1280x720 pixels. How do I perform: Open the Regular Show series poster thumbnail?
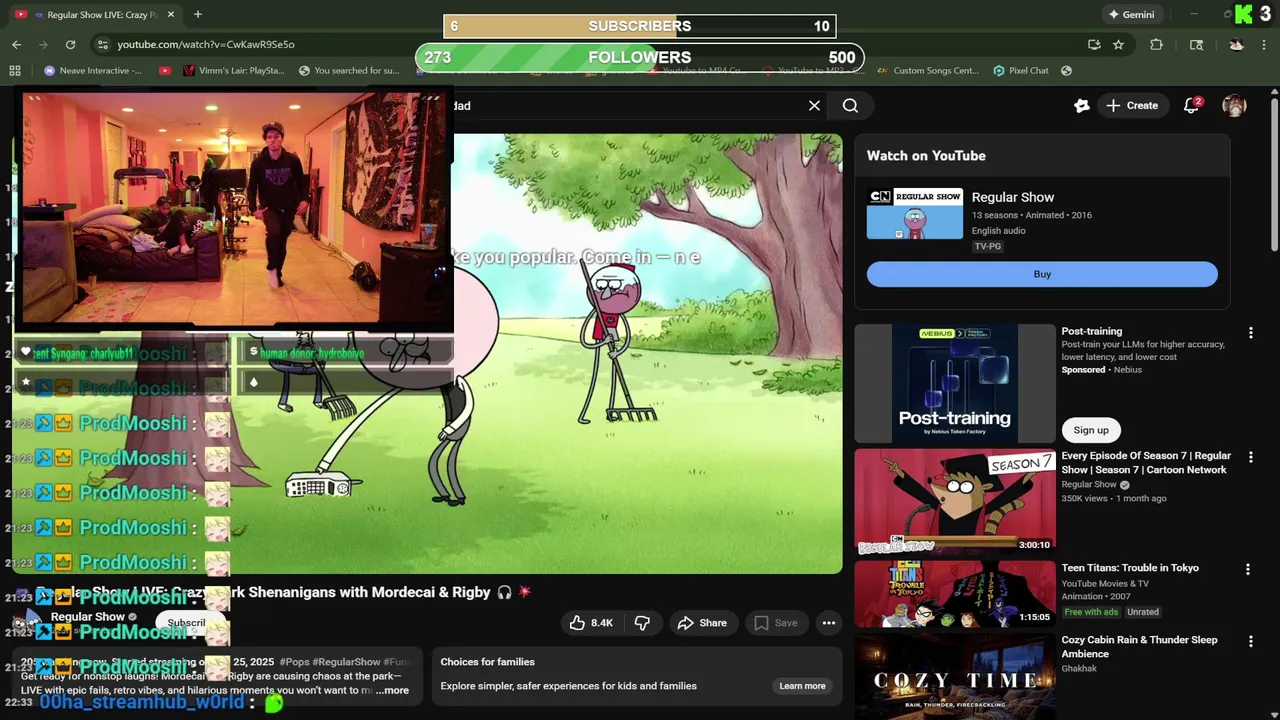tap(915, 214)
